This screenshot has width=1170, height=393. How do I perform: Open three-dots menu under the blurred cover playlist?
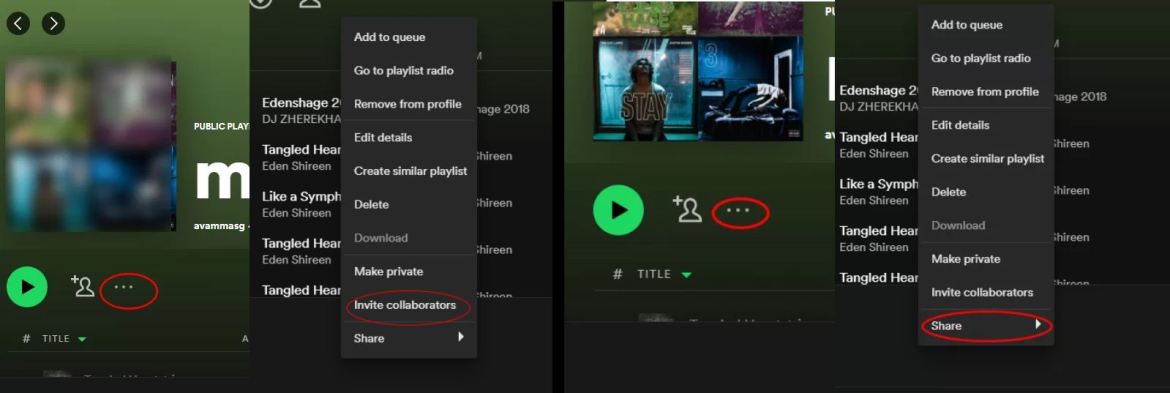coord(123,286)
